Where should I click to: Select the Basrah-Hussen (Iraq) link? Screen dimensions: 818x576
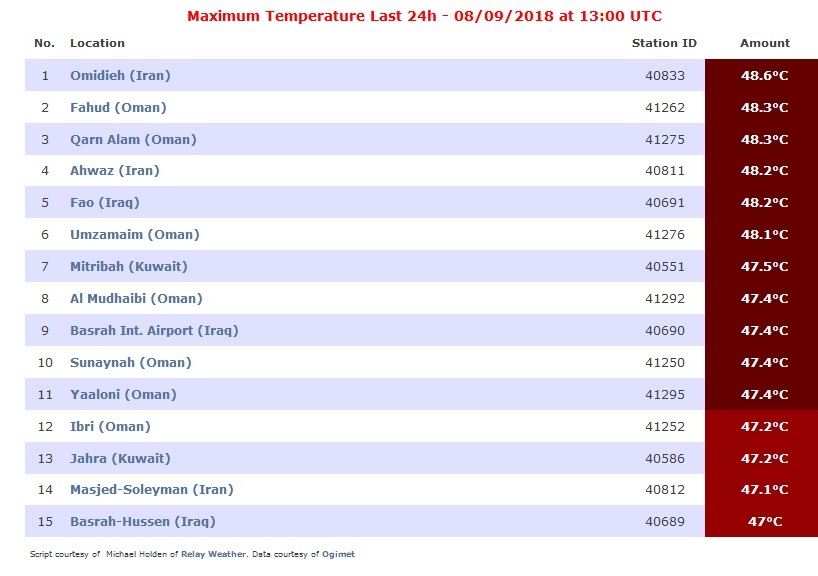click(143, 521)
